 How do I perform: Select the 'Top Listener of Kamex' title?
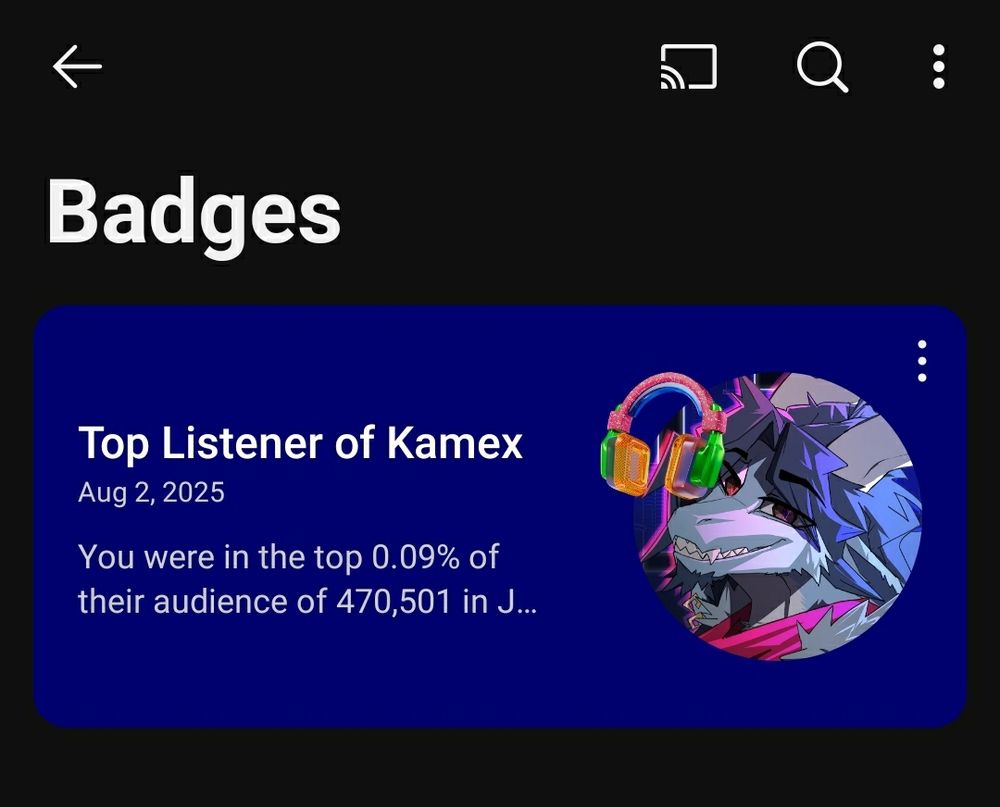300,443
